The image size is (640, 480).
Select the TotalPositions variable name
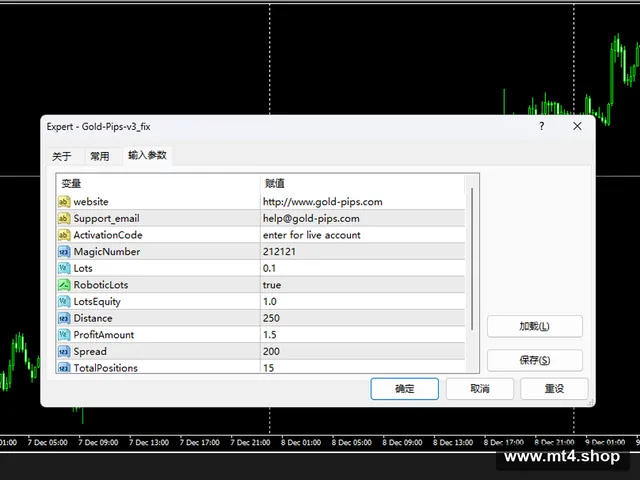[x=105, y=368]
